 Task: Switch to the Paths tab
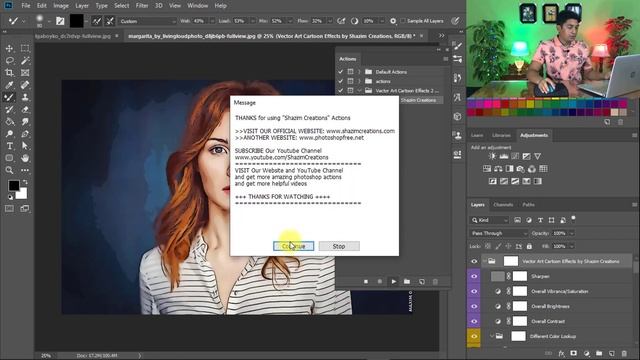[x=529, y=205]
